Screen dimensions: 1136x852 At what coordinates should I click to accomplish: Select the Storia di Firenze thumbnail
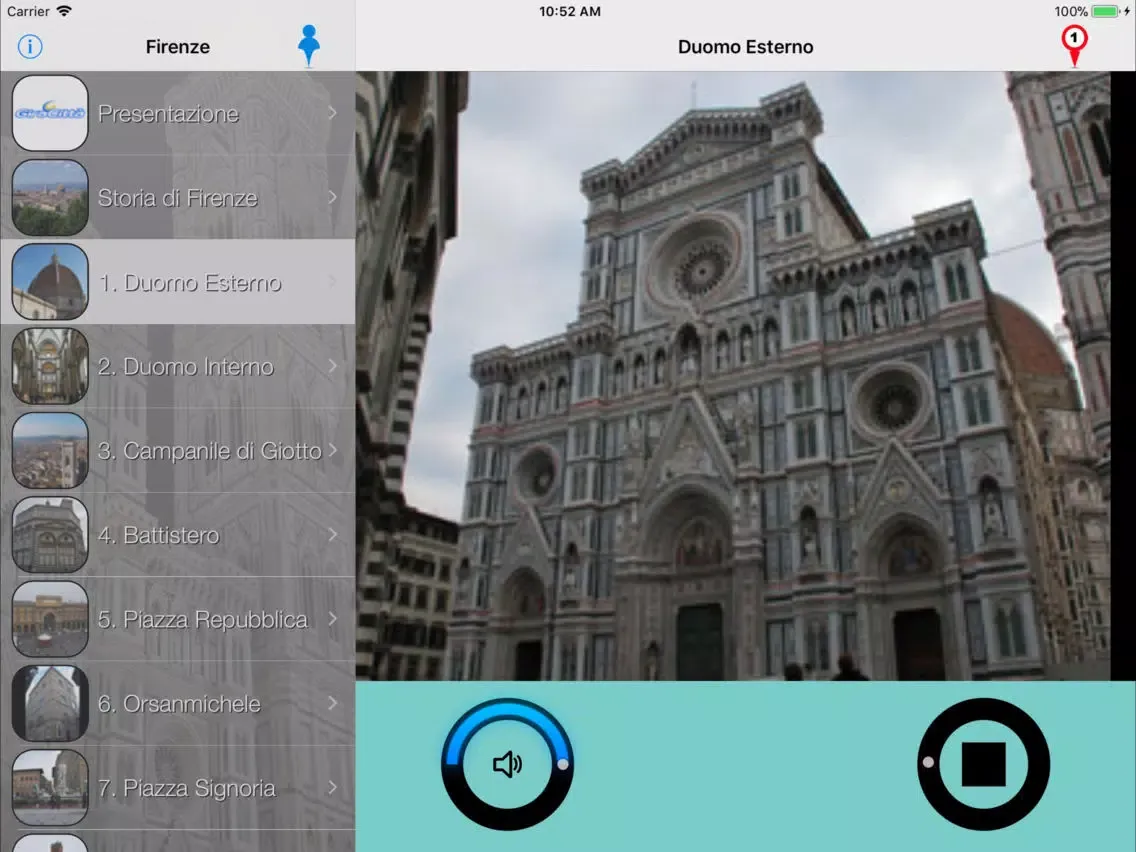[50, 197]
